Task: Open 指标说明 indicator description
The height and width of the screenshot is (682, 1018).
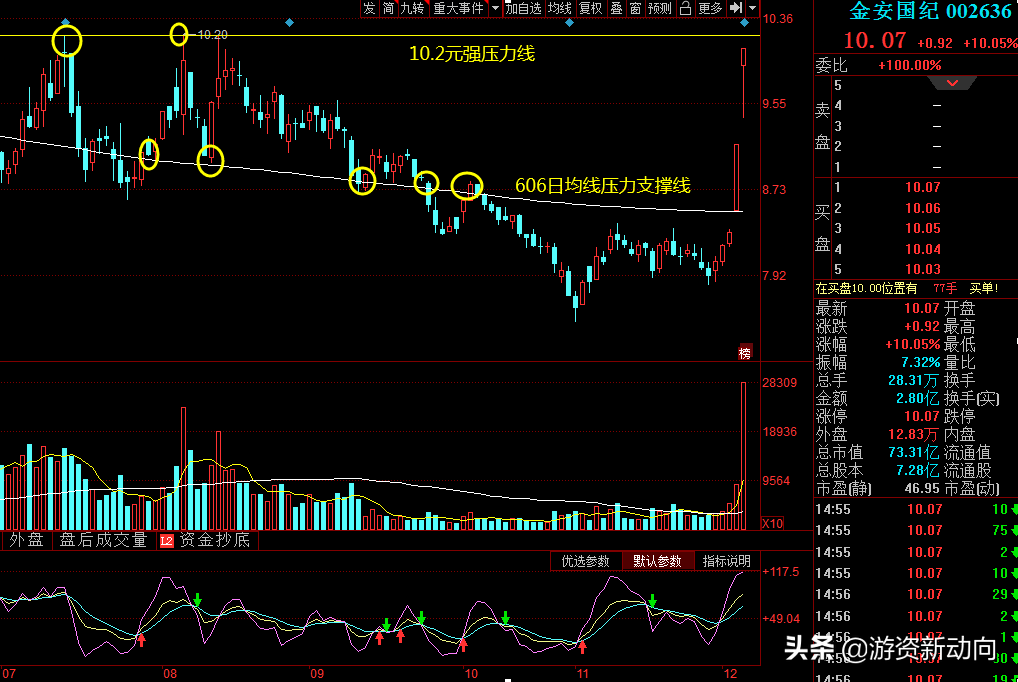Action: point(726,561)
